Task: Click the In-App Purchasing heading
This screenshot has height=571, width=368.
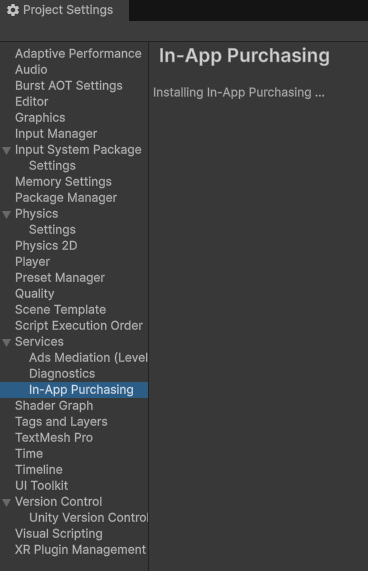Action: coord(244,56)
